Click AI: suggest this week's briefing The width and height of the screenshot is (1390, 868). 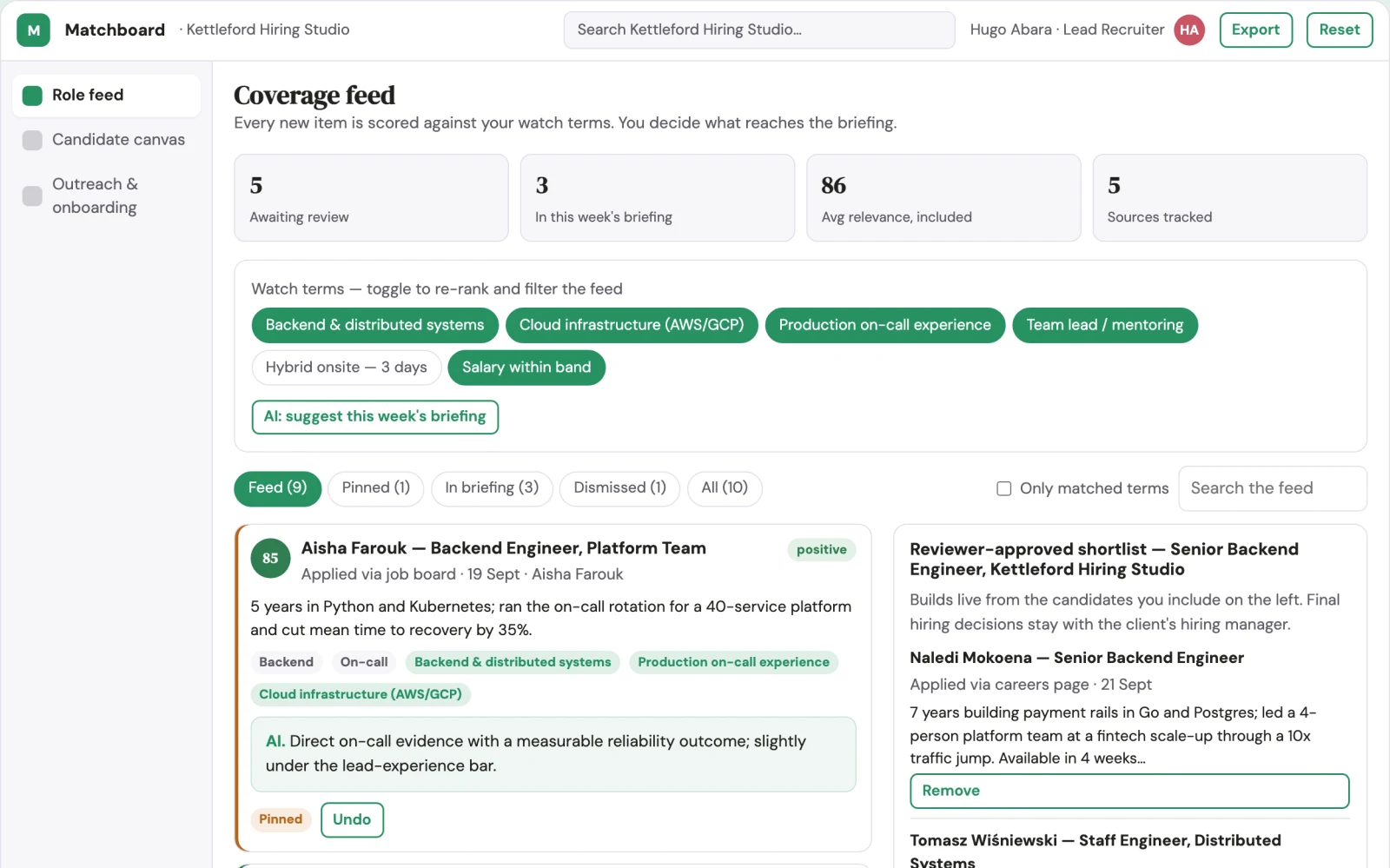click(x=375, y=417)
